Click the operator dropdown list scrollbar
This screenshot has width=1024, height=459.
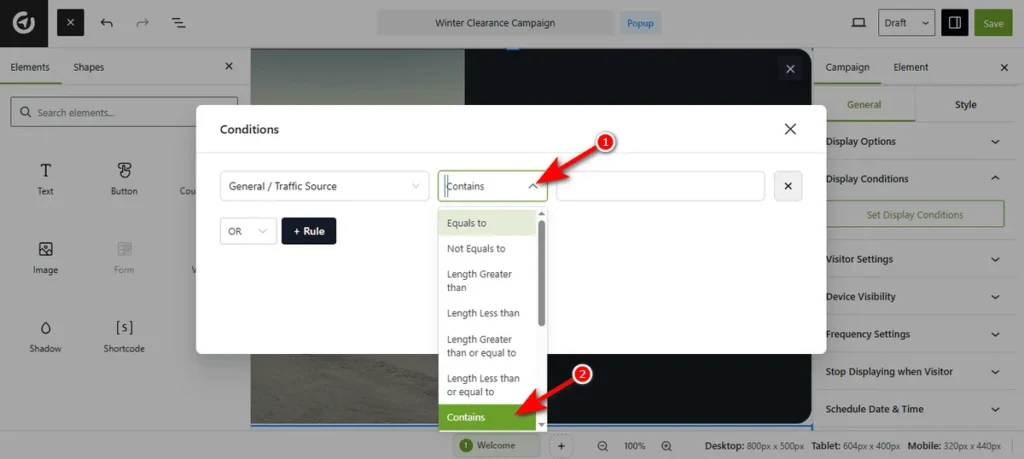541,274
